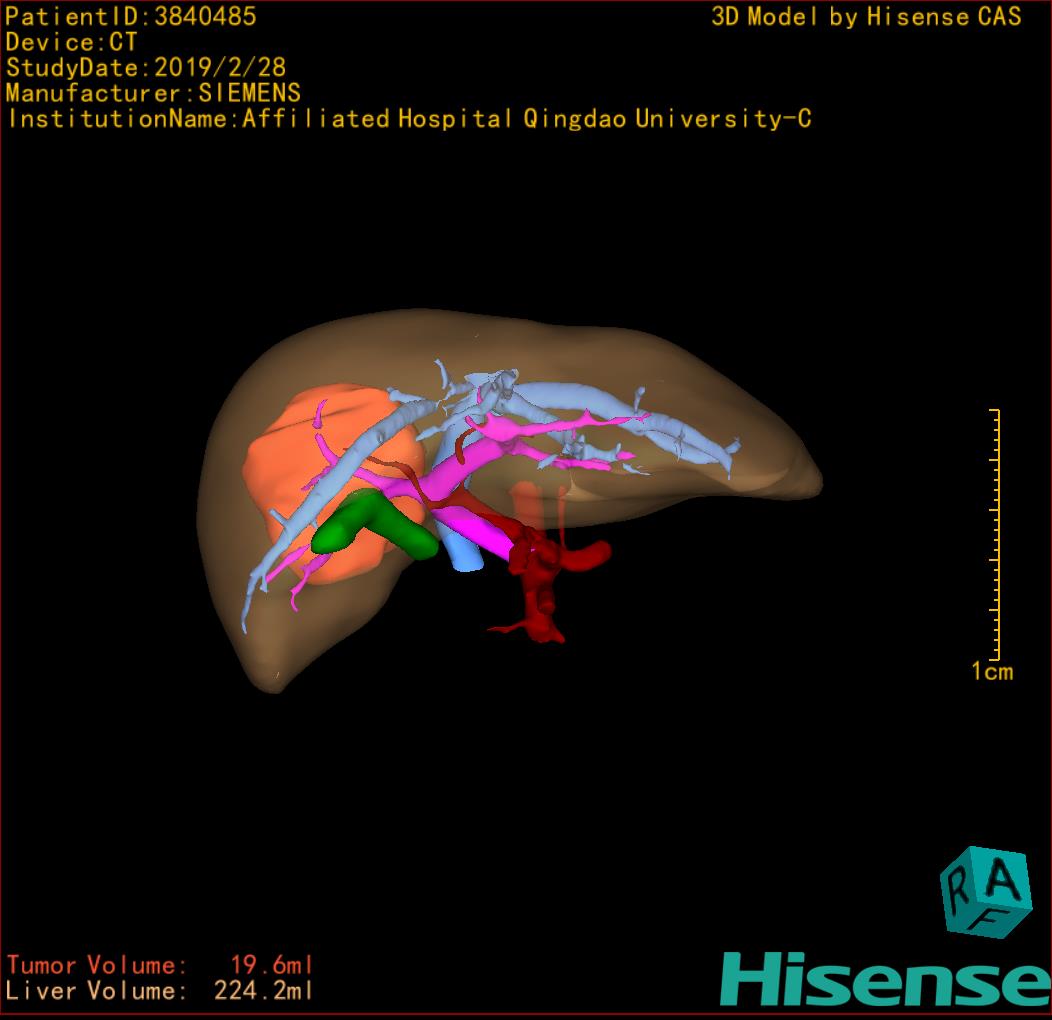Click the Liver Volume readout
This screenshot has height=1020, width=1052.
click(160, 992)
